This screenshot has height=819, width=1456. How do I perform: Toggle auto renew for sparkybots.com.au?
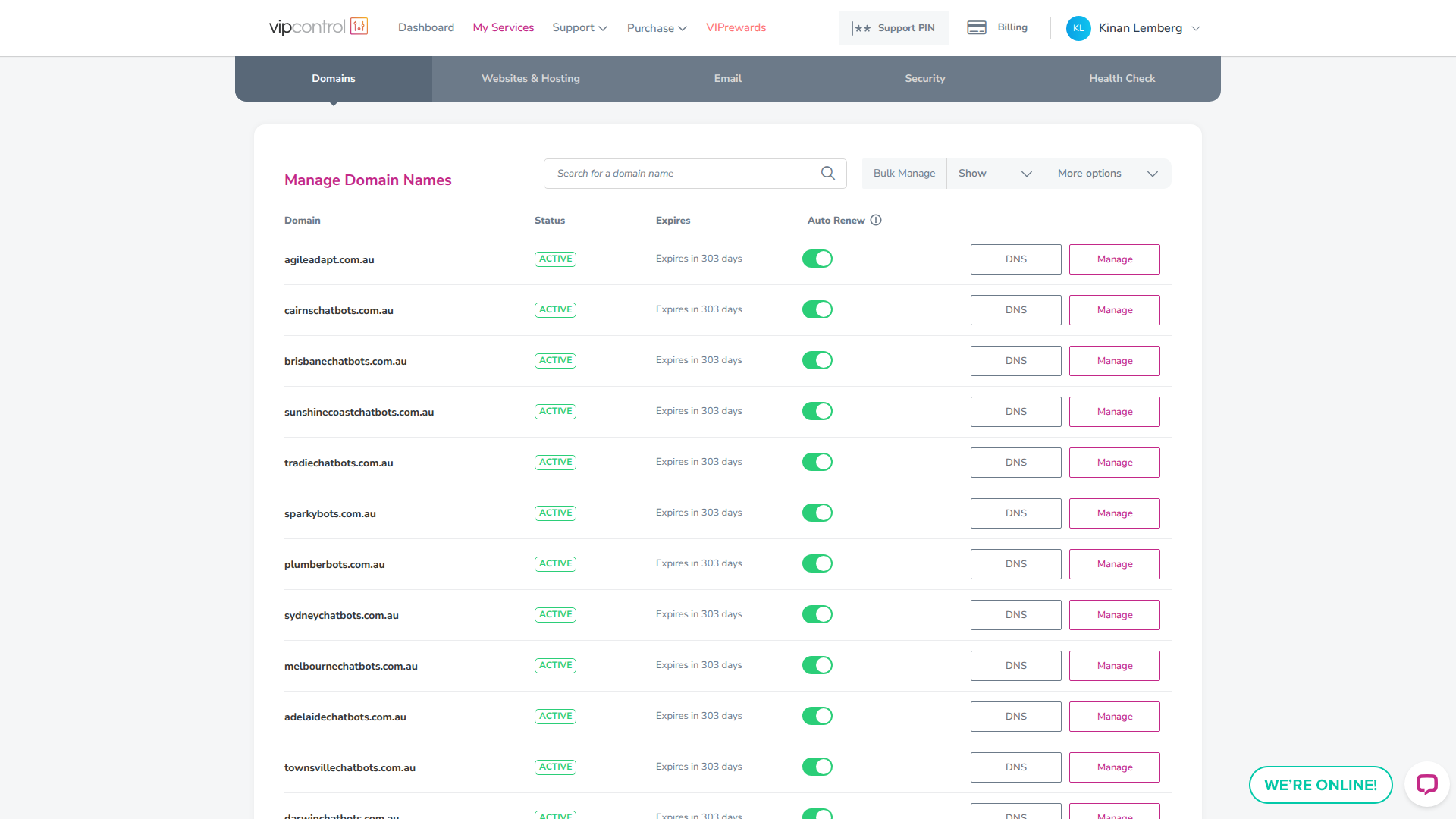point(817,513)
